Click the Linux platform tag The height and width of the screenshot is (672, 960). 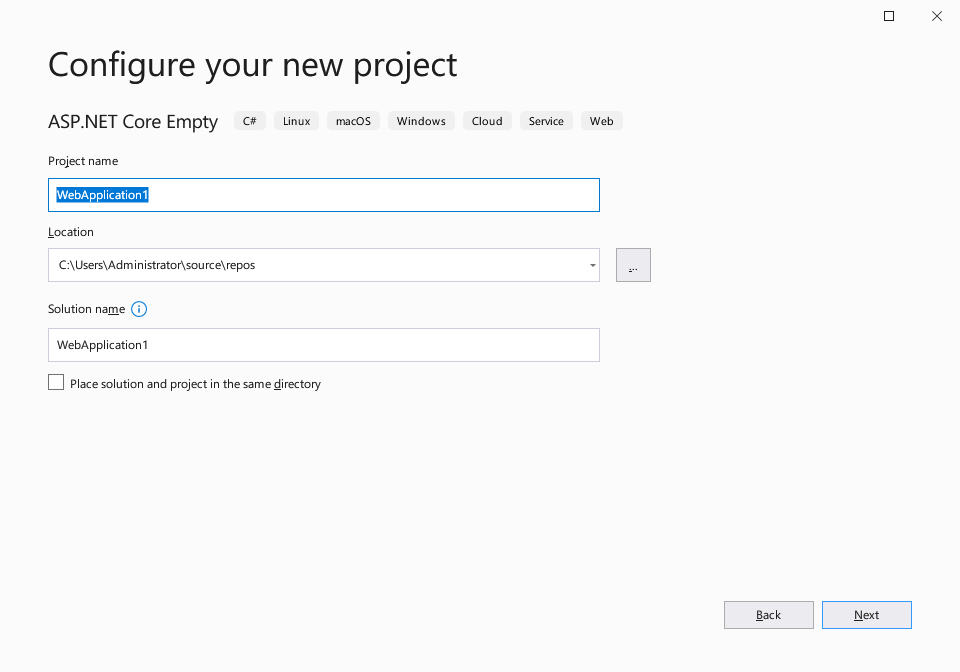(x=296, y=121)
